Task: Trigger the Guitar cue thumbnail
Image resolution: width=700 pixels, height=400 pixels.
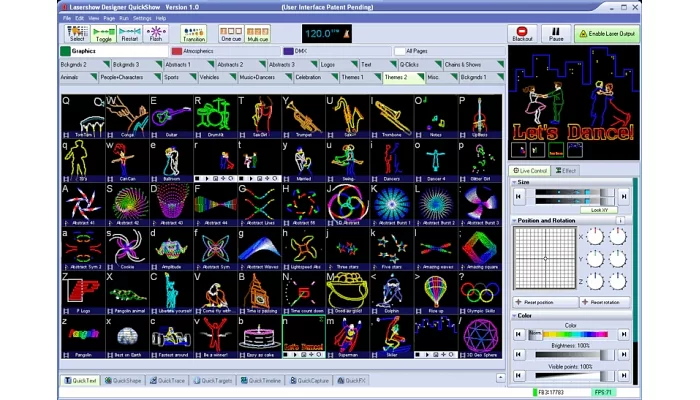Action: point(171,116)
